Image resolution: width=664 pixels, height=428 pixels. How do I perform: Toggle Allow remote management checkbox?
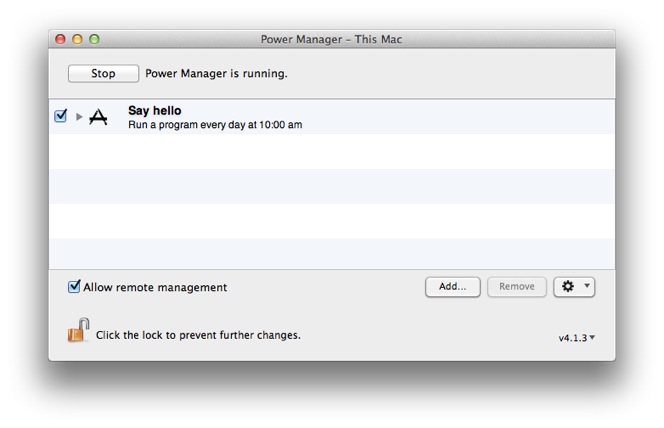click(x=74, y=287)
